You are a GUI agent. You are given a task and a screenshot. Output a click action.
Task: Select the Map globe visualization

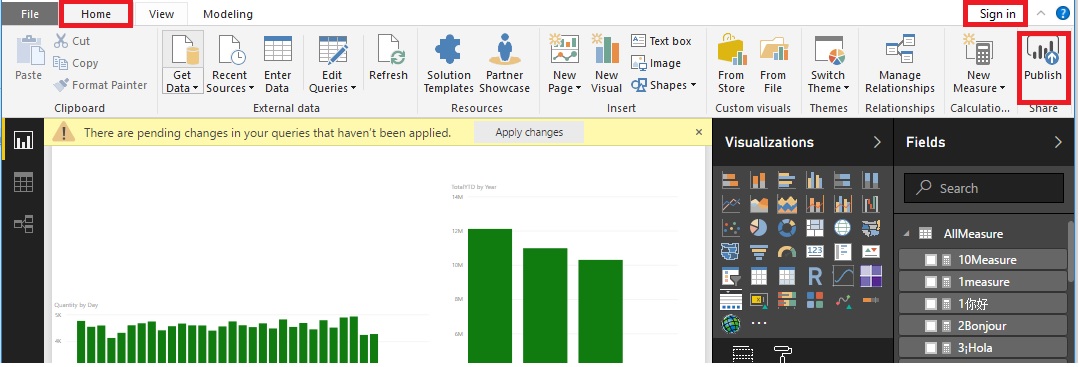(842, 227)
